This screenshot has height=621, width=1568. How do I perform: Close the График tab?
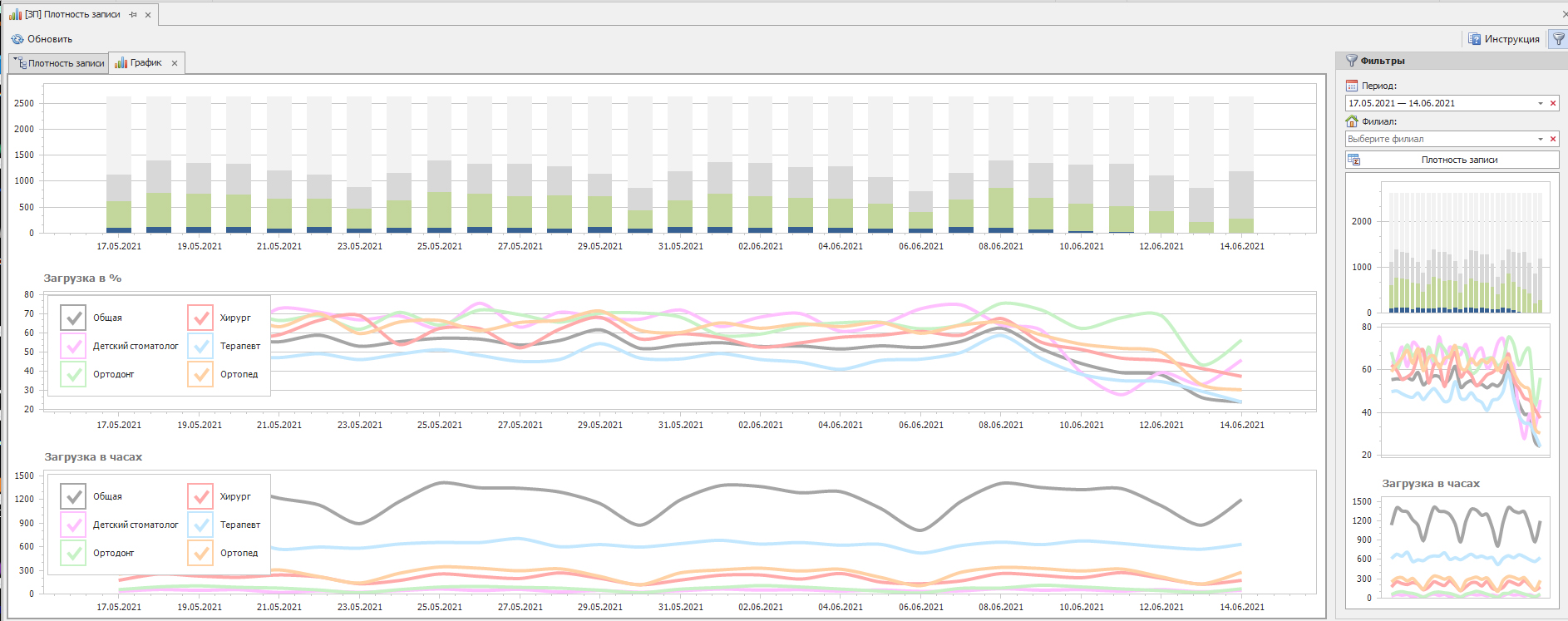tap(175, 63)
